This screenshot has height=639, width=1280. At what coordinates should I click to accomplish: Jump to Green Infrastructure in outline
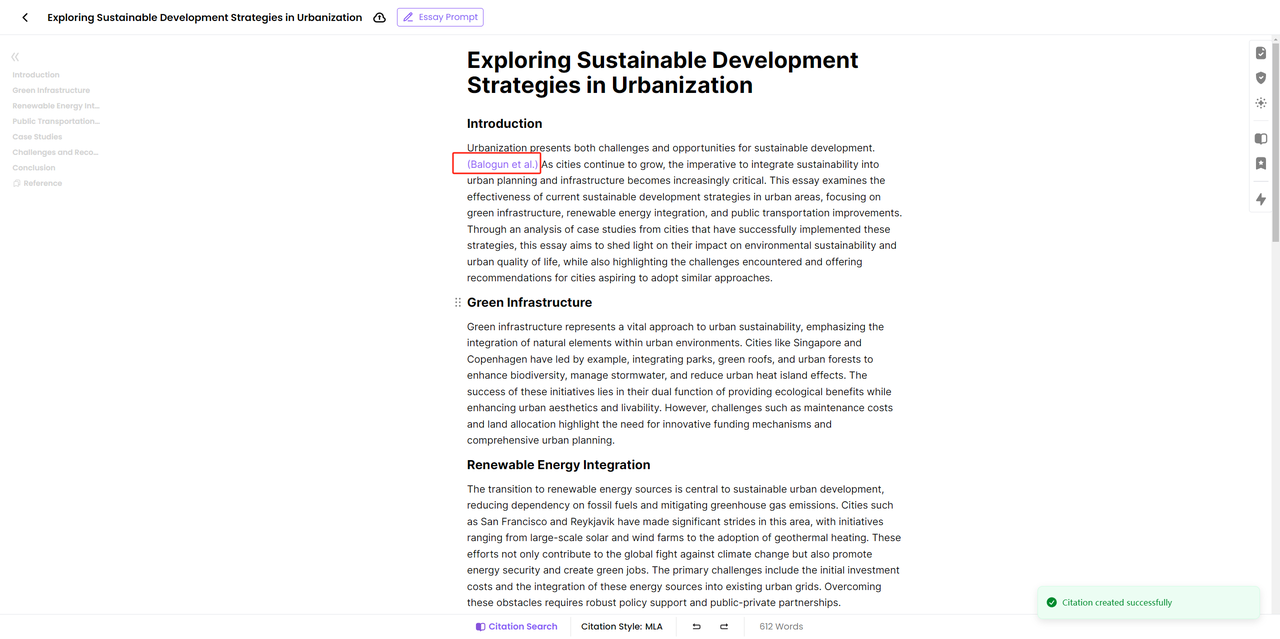(51, 90)
